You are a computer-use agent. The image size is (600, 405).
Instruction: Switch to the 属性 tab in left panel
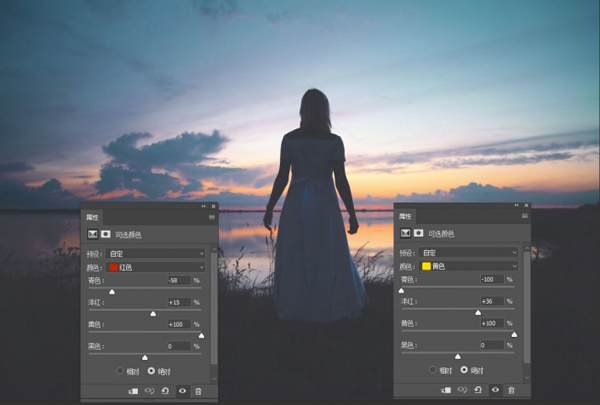pos(92,217)
